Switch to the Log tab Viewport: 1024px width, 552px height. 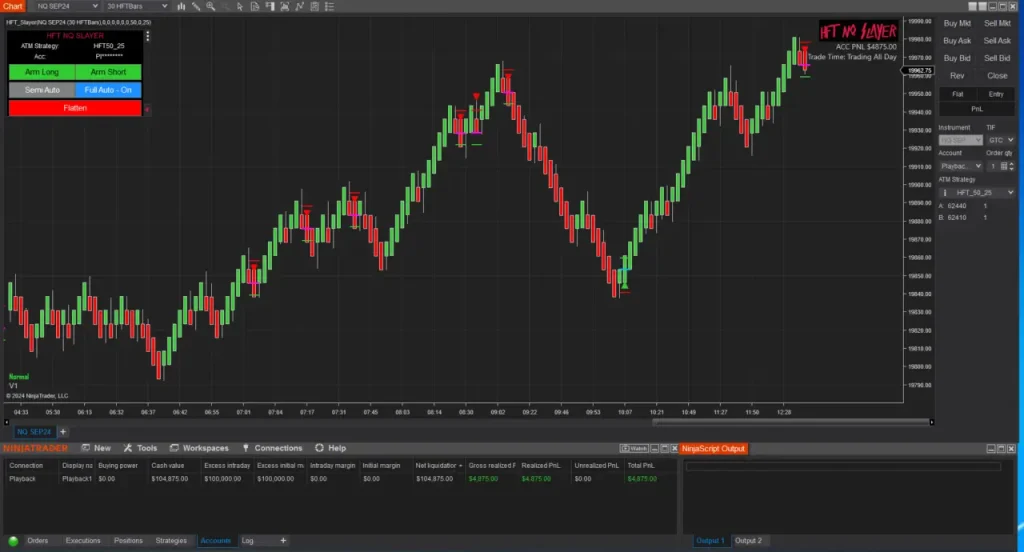248,541
